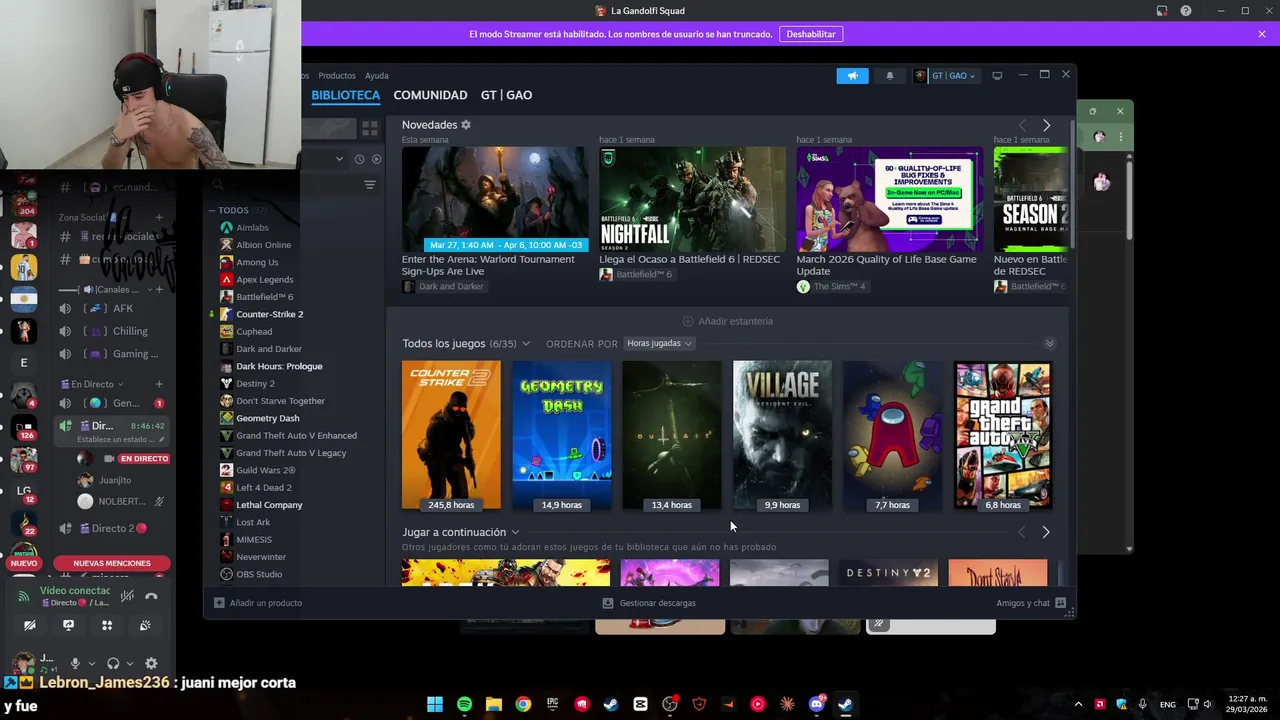Click NUEVO badge in Discord server list

pyautogui.click(x=22, y=563)
